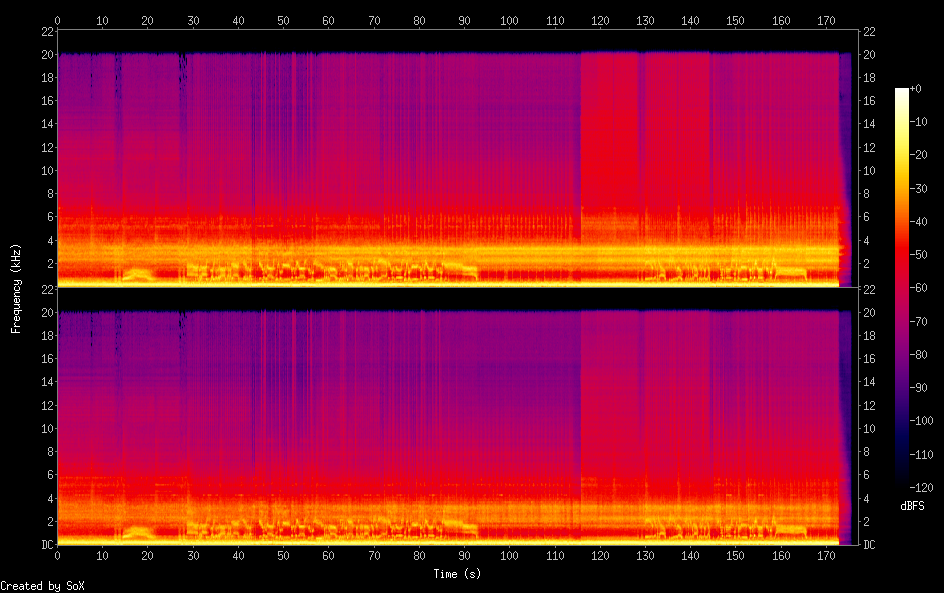This screenshot has width=944, height=593.
Task: Click the white top end of the color bar
Action: [902, 92]
